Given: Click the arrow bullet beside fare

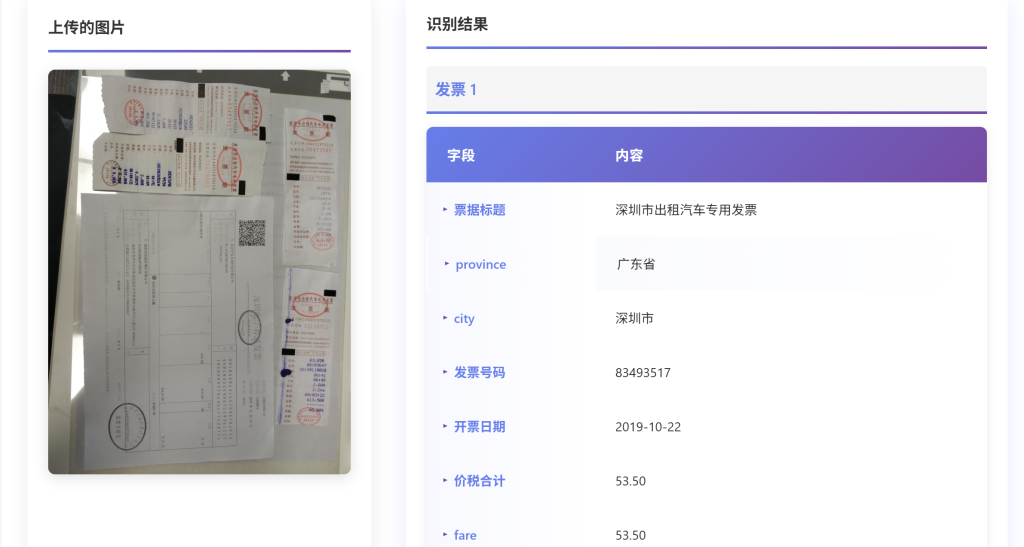Looking at the screenshot, I should pos(445,535).
